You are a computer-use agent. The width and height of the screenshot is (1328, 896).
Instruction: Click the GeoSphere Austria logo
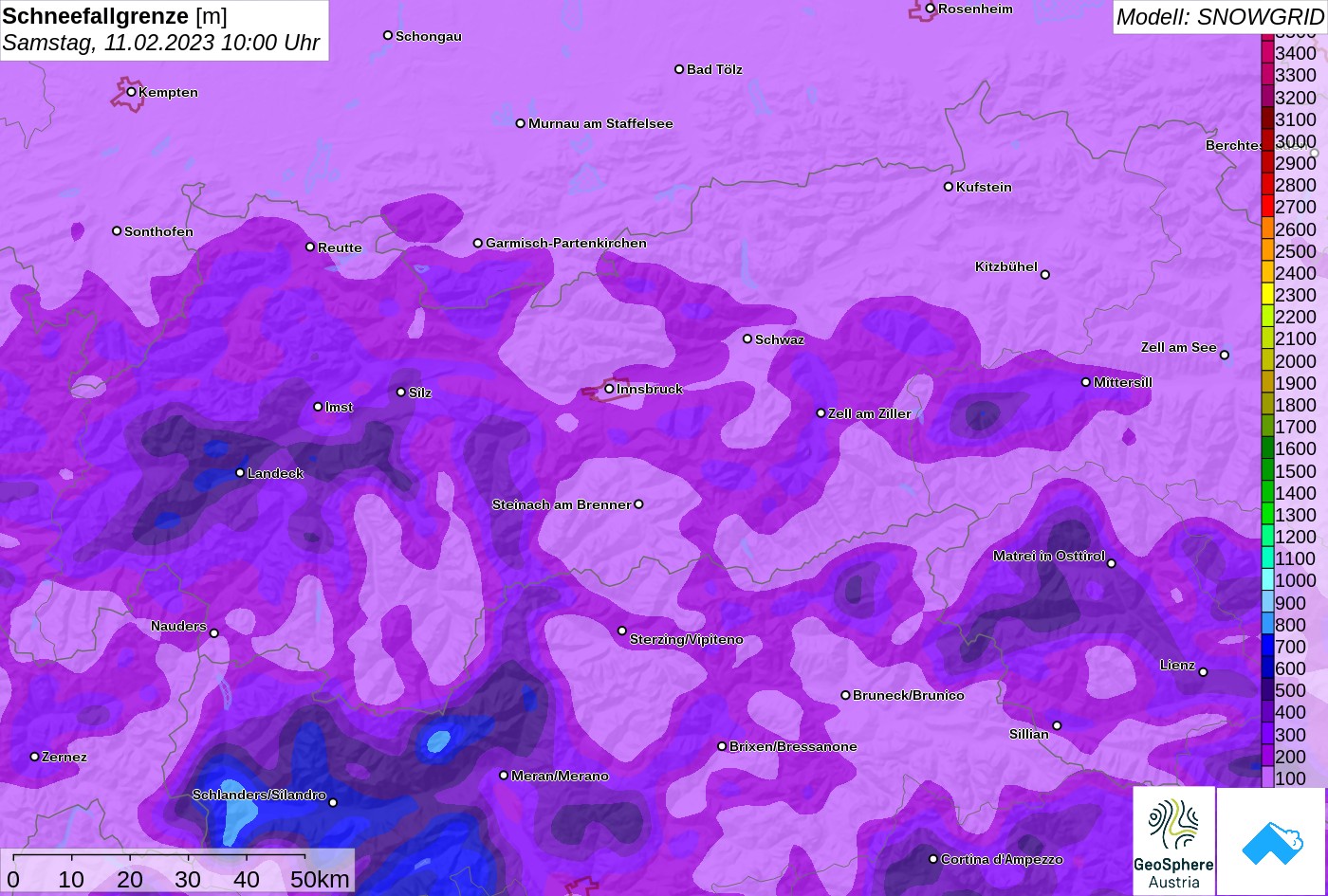coord(1173,841)
